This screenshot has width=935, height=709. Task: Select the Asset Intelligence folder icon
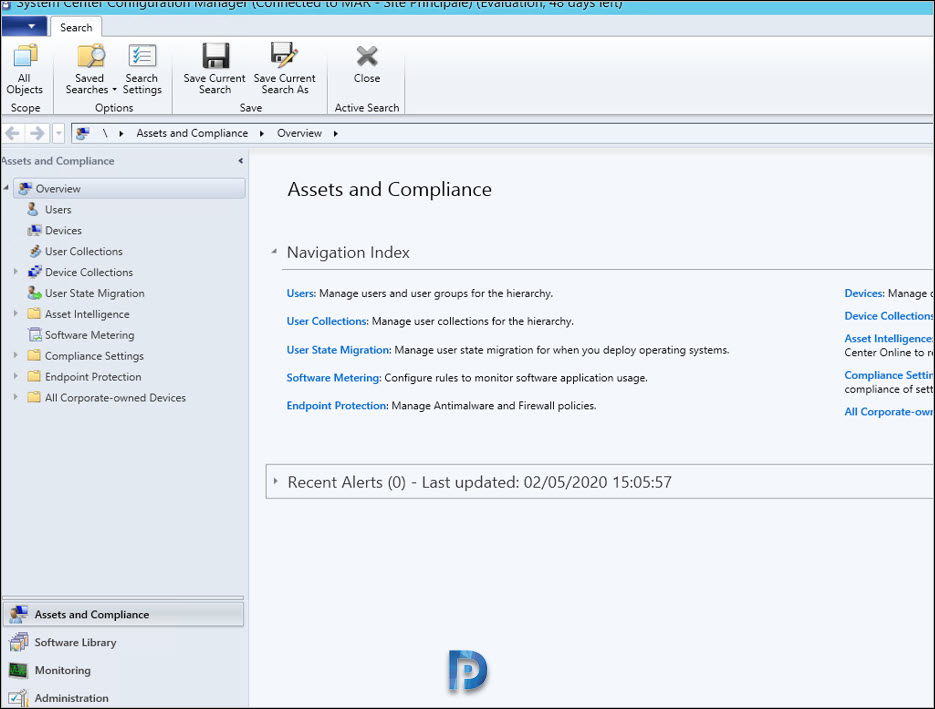tap(35, 314)
